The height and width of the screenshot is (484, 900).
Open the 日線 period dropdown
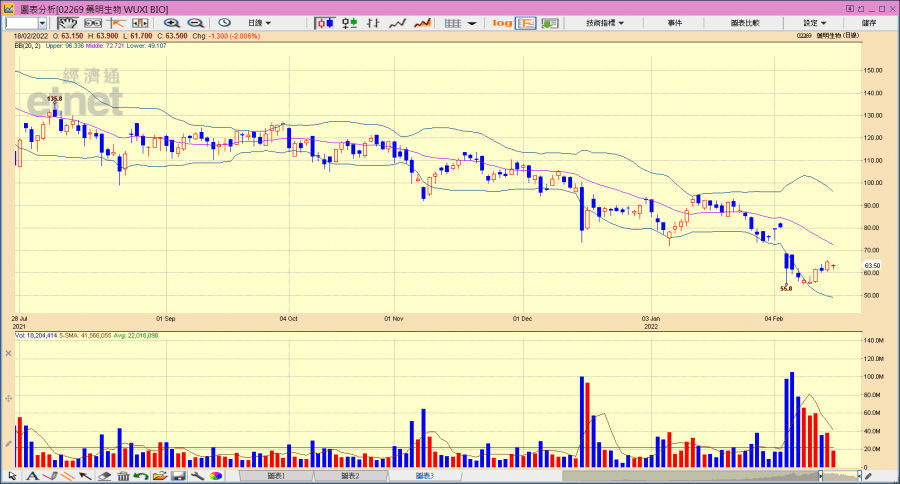pos(259,23)
